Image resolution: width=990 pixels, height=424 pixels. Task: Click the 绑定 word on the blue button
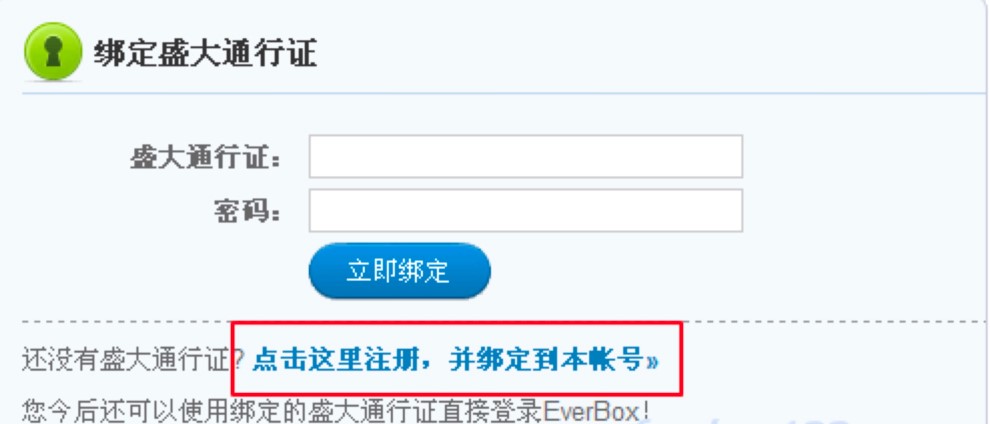[x=424, y=271]
